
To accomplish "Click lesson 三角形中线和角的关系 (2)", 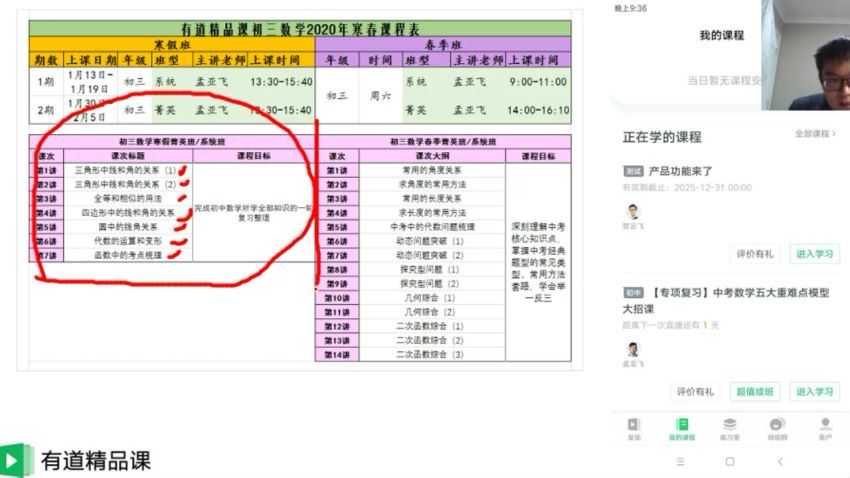I will coord(125,184).
